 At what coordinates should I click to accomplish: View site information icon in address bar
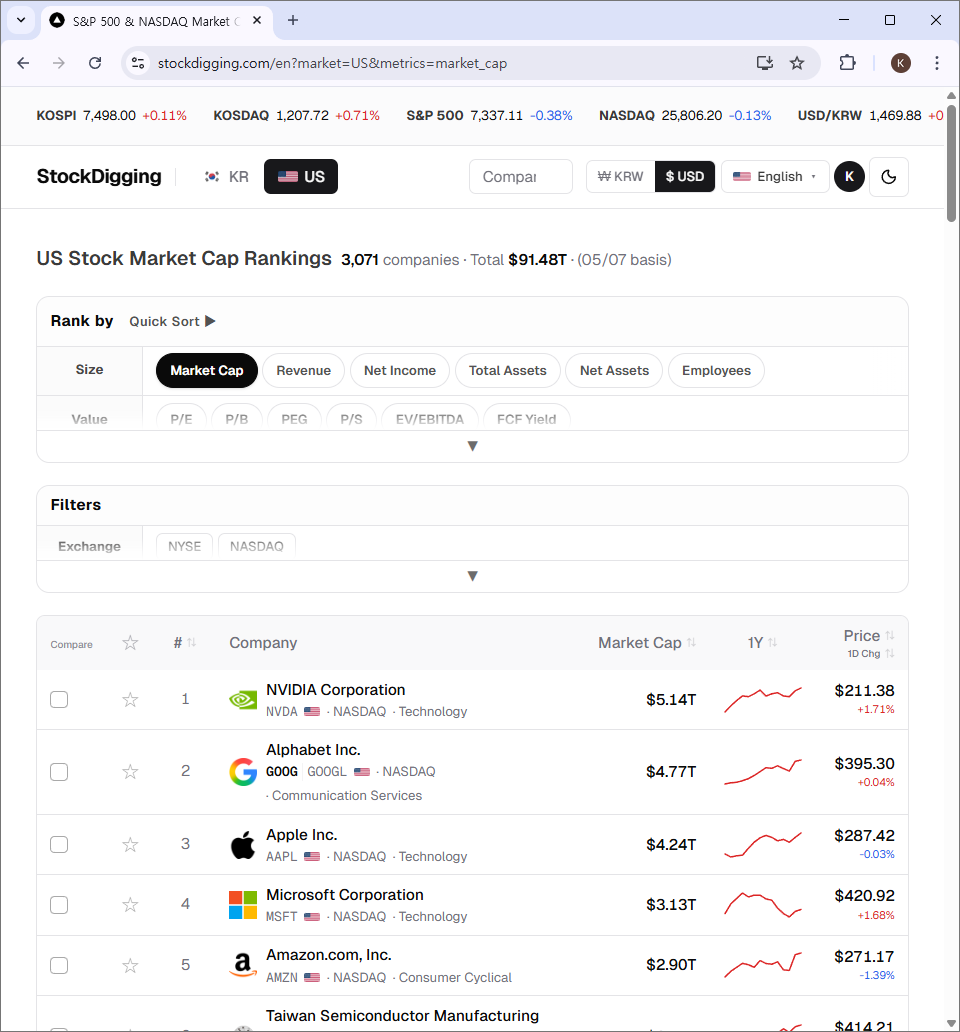(138, 63)
